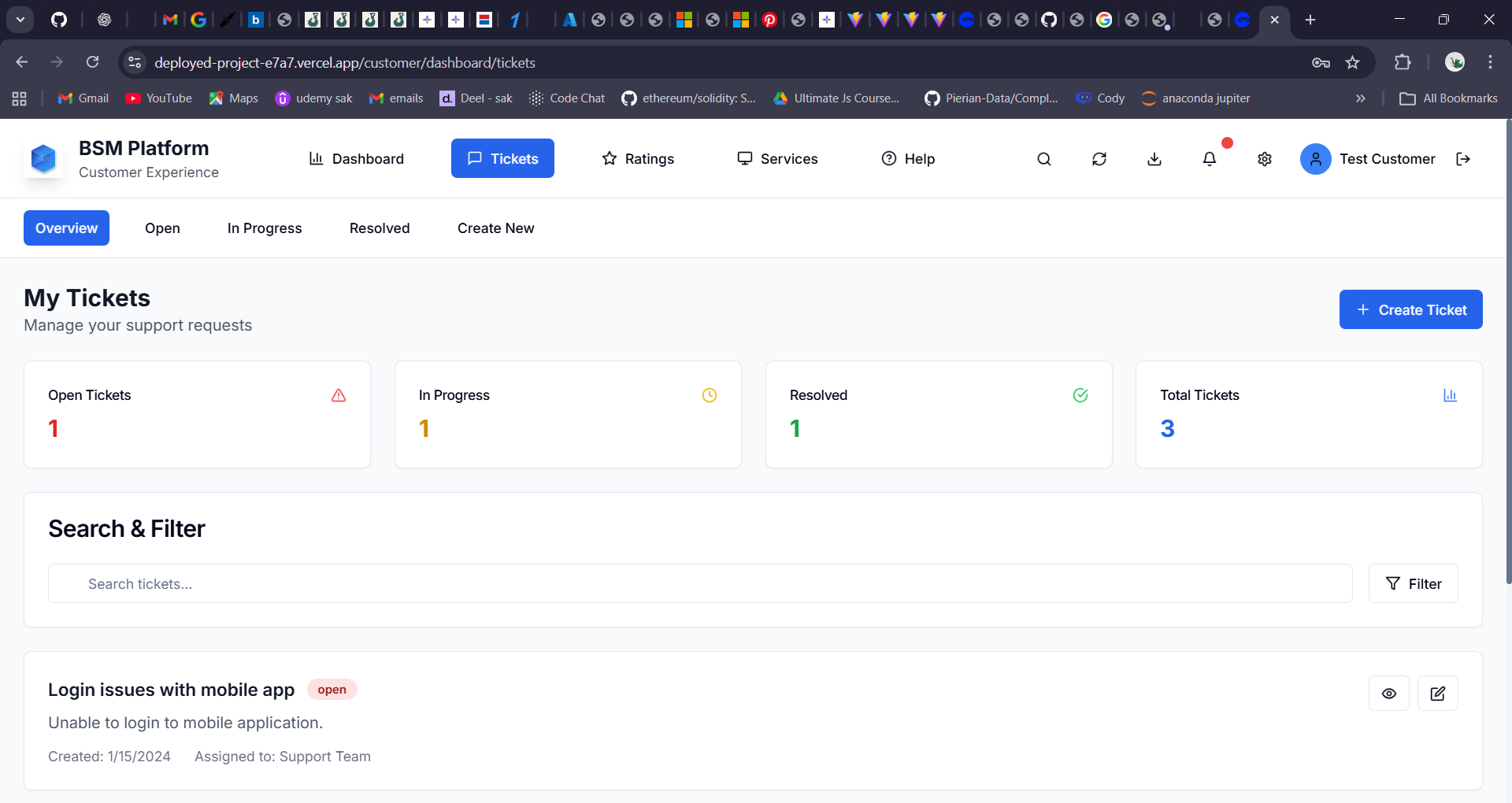
Task: View the Login issues ticket with eye icon
Action: coord(1389,694)
